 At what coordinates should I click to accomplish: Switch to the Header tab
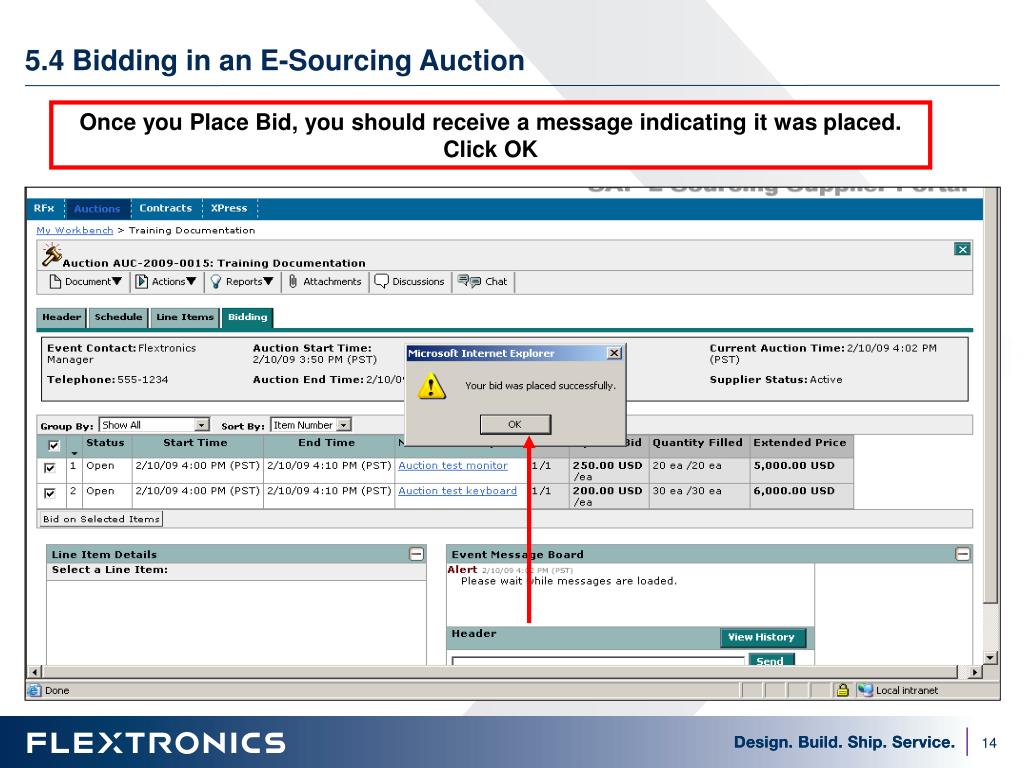(x=61, y=317)
